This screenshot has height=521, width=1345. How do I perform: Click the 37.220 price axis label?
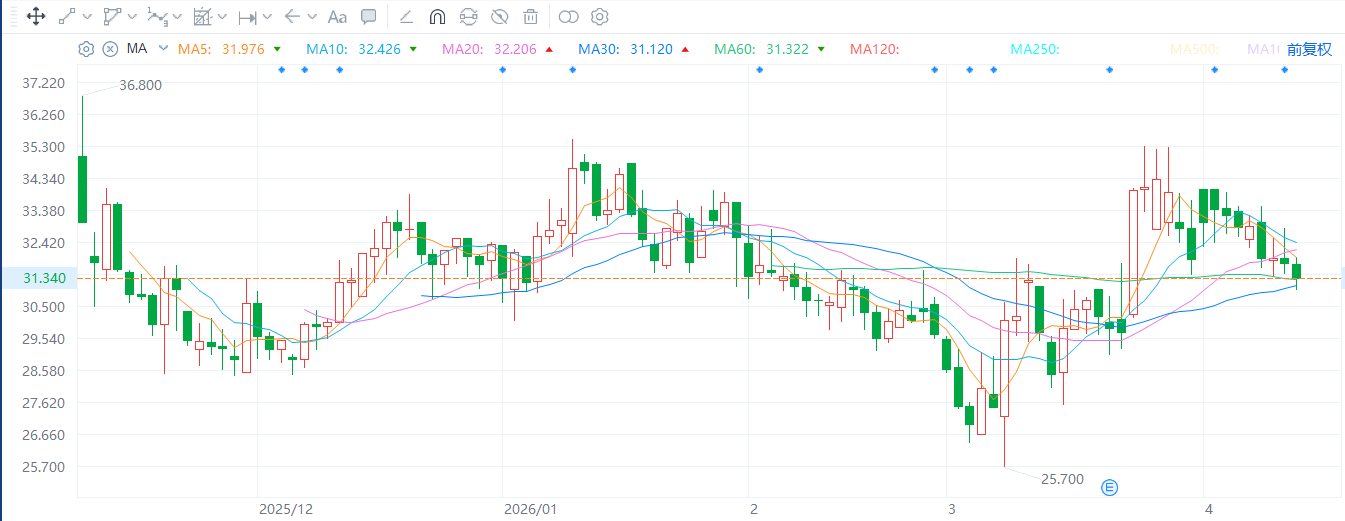(43, 83)
